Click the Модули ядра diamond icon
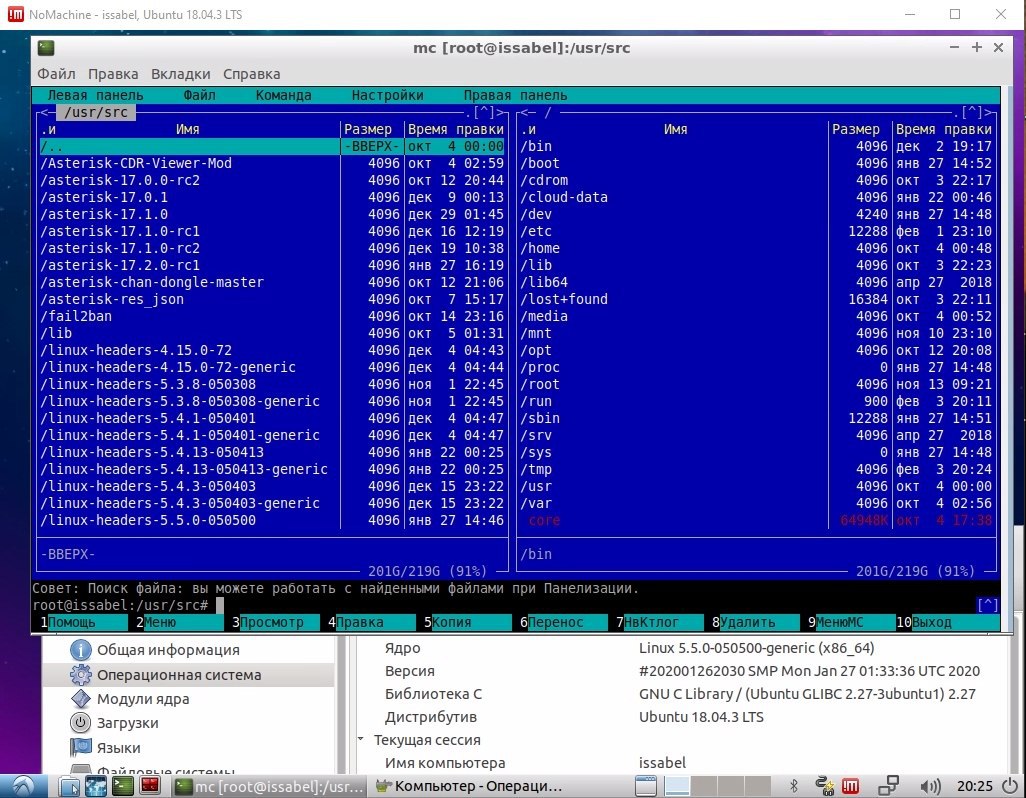The height and width of the screenshot is (798, 1026). pos(80,699)
